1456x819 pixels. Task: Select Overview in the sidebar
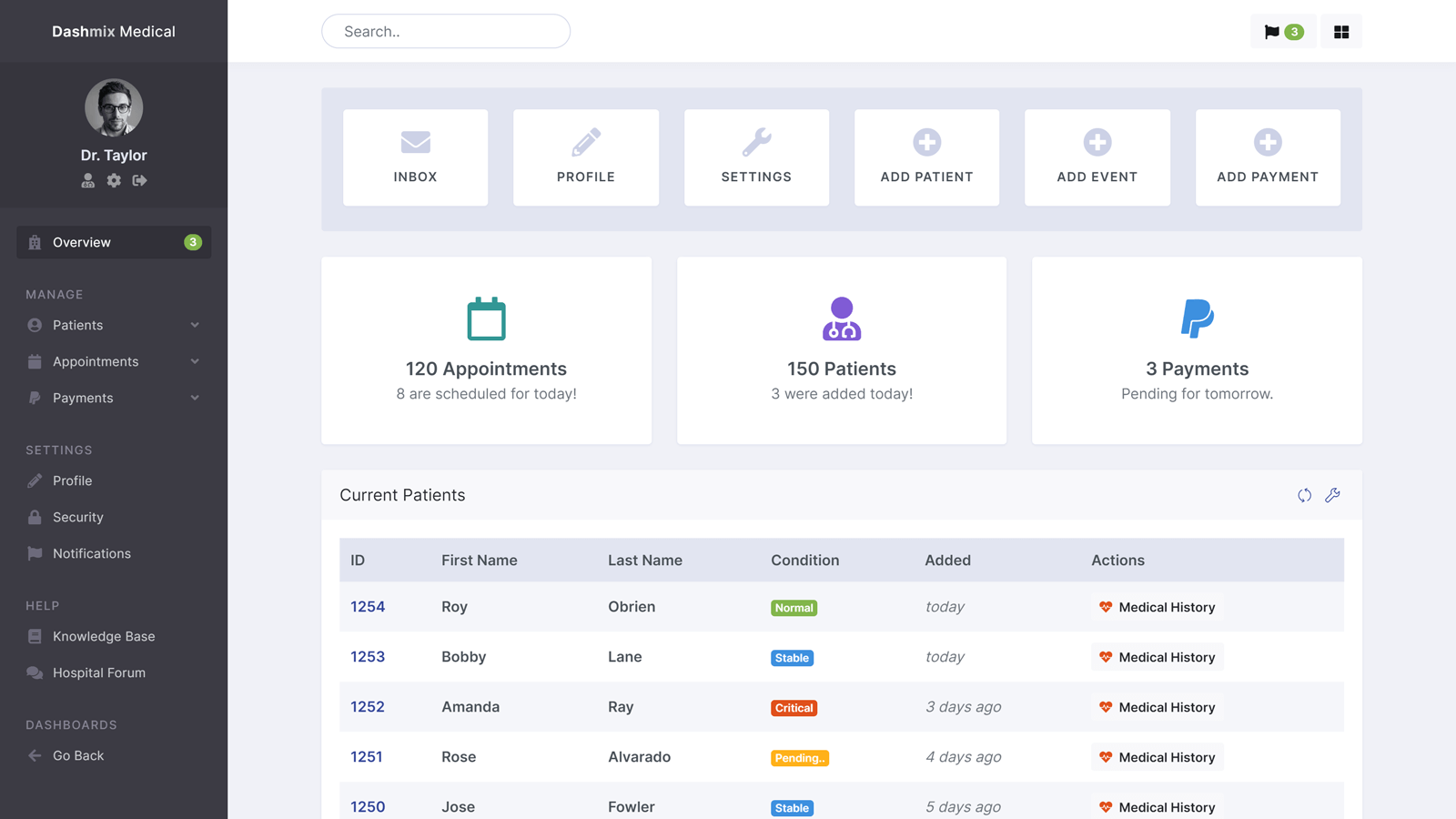coord(114,242)
